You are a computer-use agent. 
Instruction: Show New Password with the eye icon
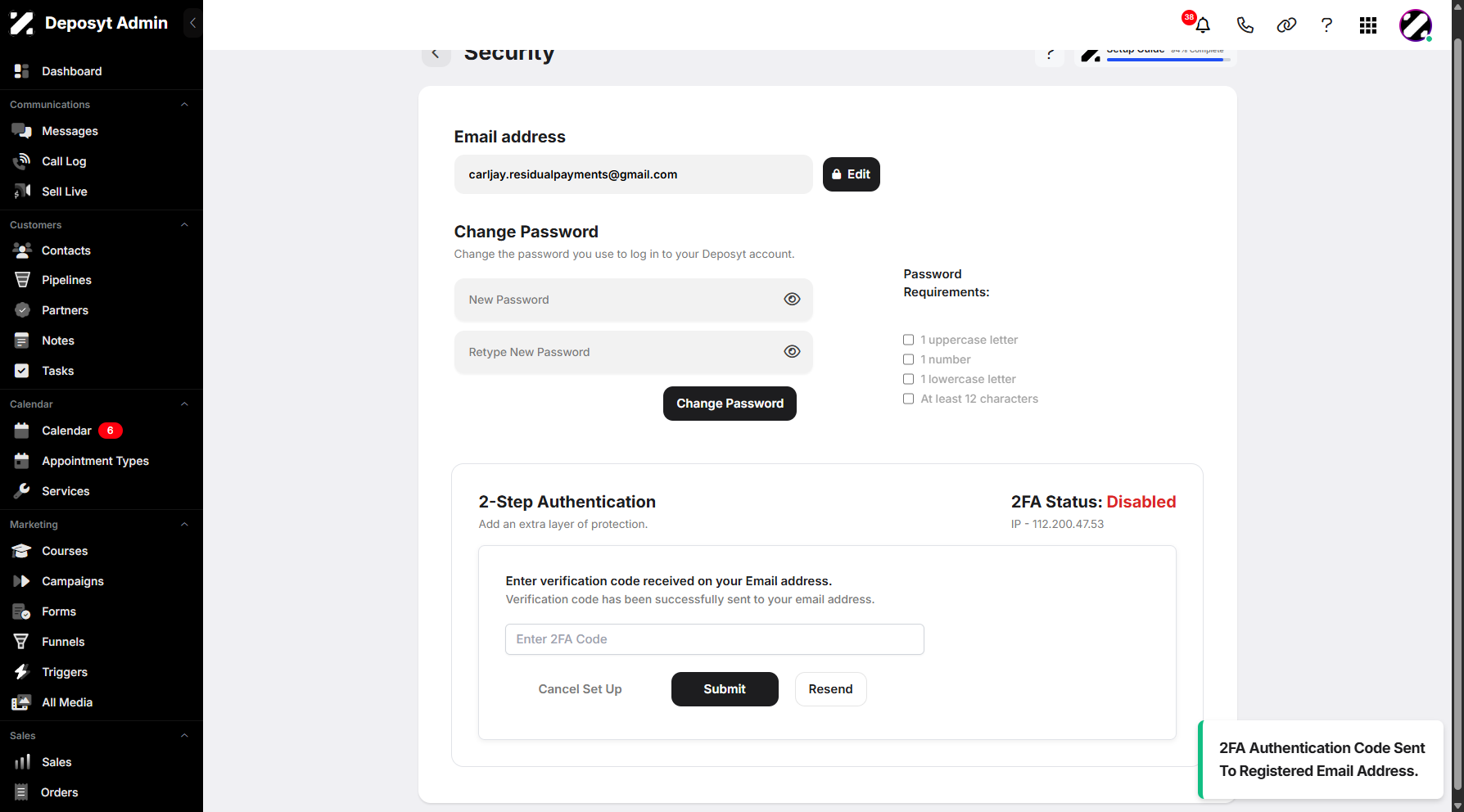792,300
